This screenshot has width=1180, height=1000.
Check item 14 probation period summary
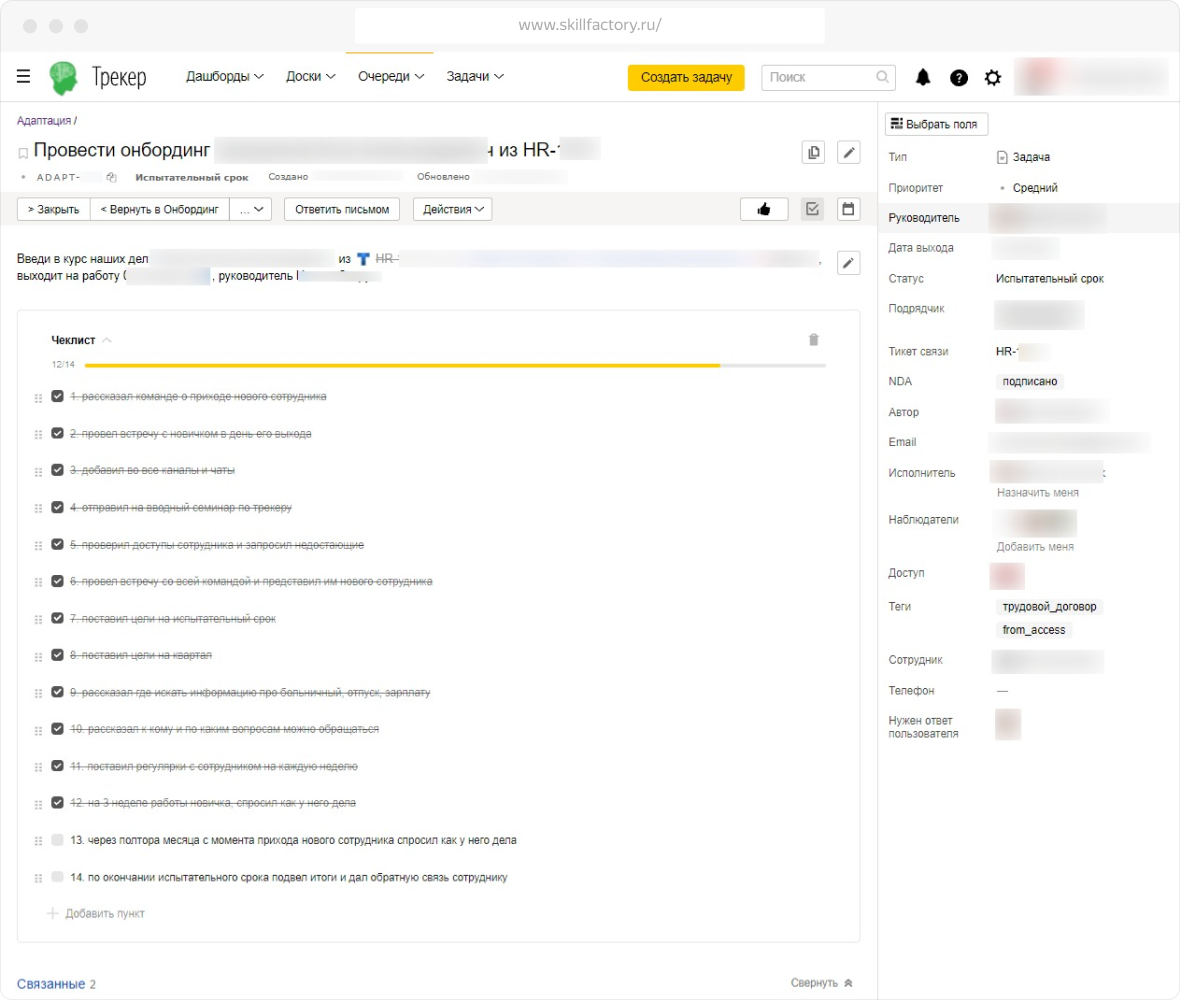(57, 877)
